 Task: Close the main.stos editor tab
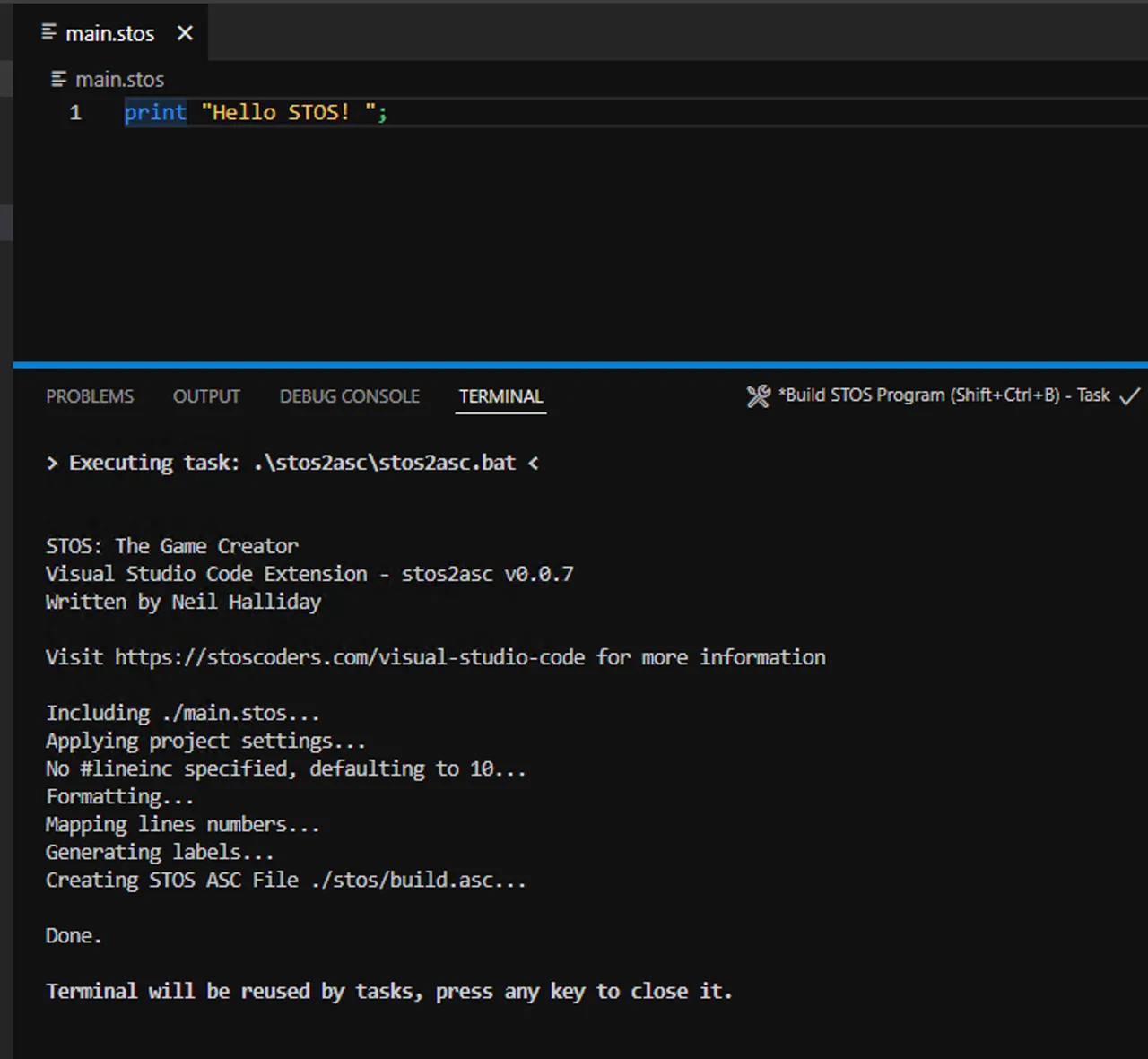click(185, 33)
